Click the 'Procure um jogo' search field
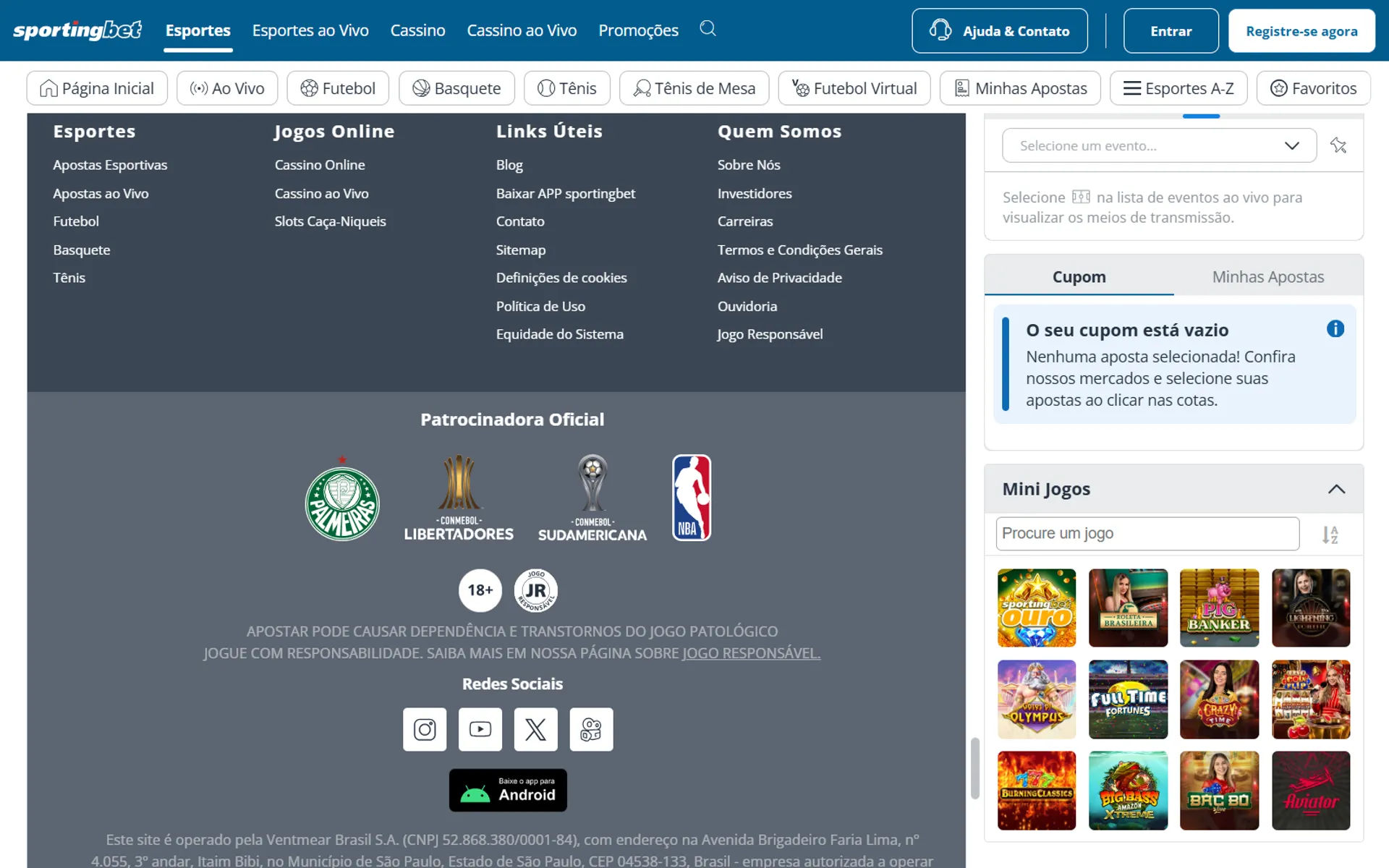This screenshot has height=868, width=1389. 1147,534
